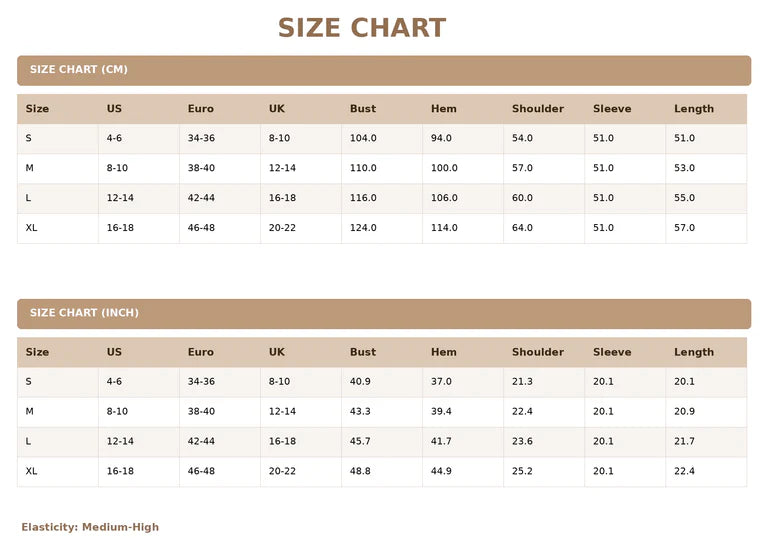
Task: Select the SIZE CHART (CM) header bar
Action: [x=384, y=70]
